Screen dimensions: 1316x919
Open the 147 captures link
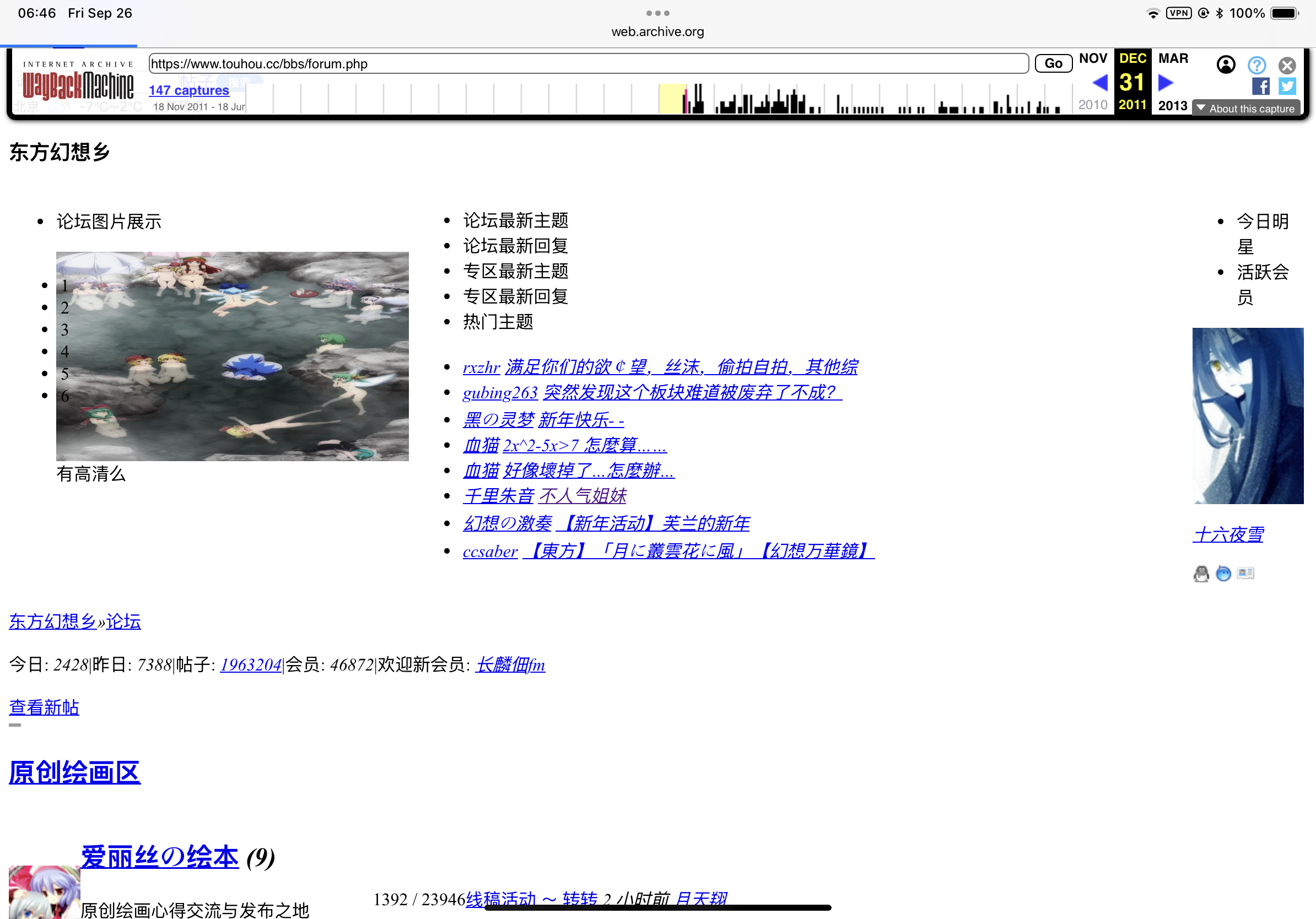pos(188,90)
